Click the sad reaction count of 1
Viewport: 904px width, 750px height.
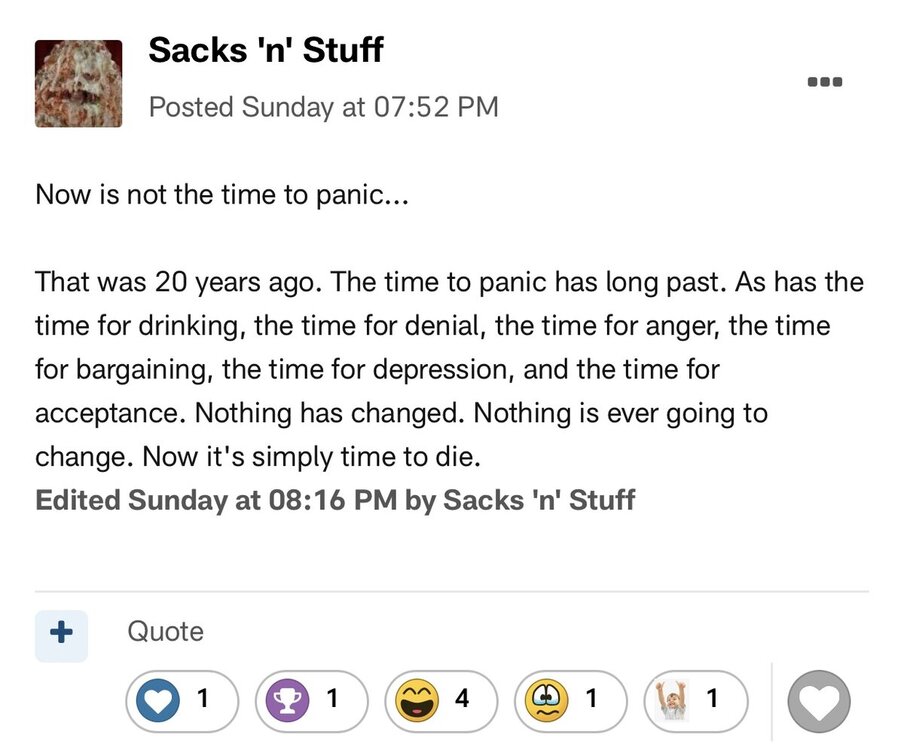coord(591,699)
